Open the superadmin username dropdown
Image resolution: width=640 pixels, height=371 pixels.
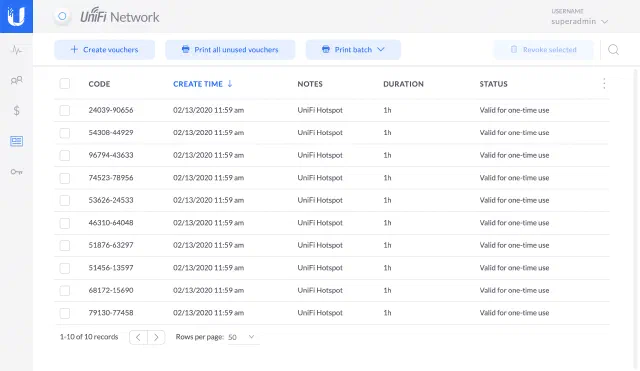[579, 21]
